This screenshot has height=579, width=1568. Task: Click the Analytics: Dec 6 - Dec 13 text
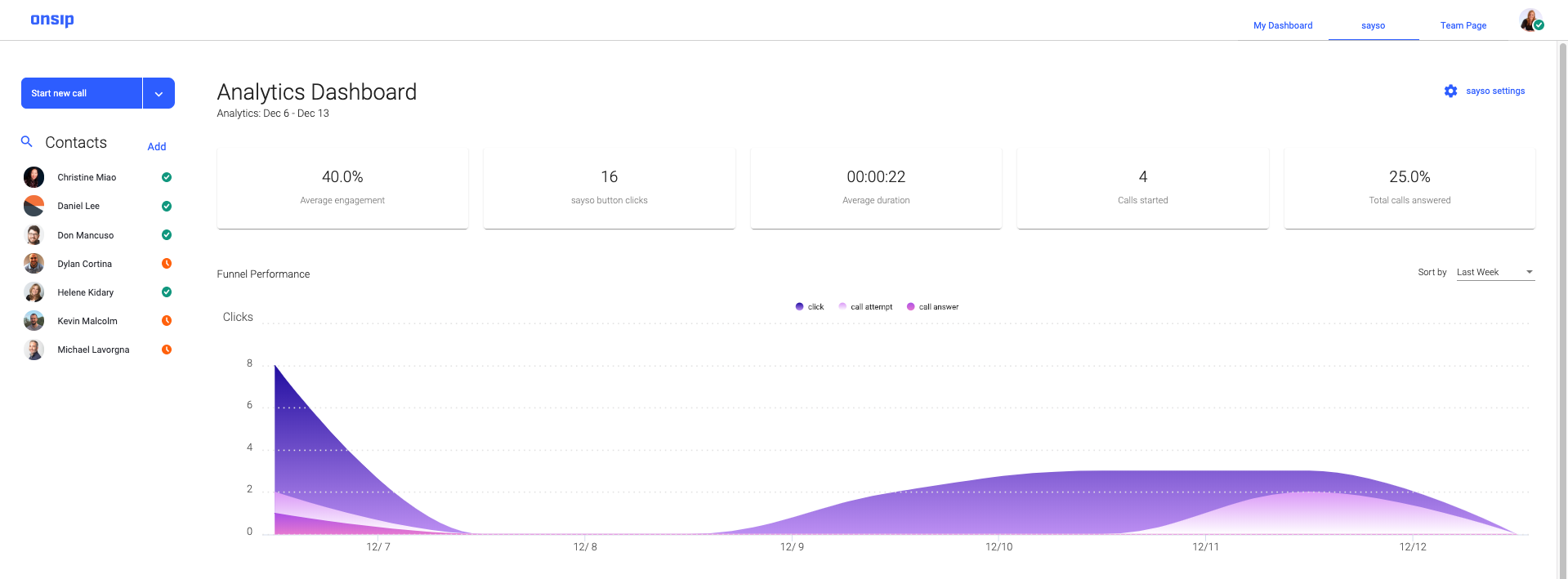tap(273, 114)
